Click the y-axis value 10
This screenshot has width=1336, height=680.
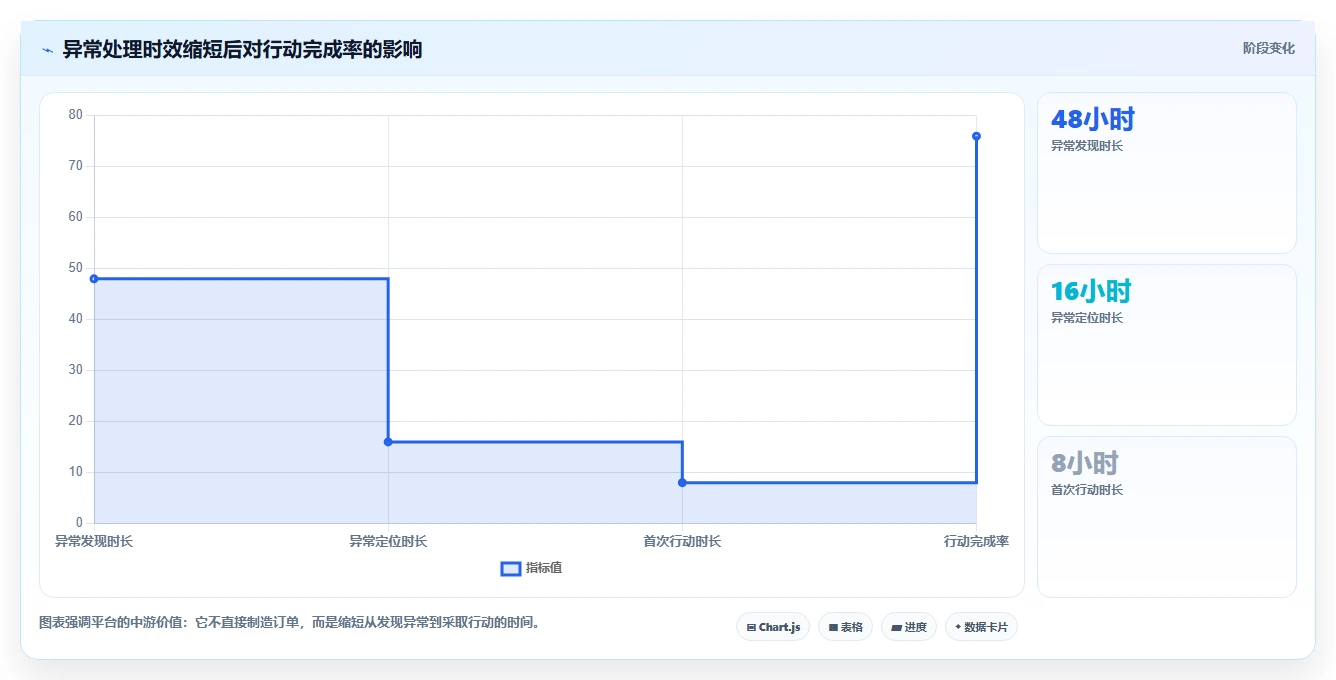coord(76,472)
